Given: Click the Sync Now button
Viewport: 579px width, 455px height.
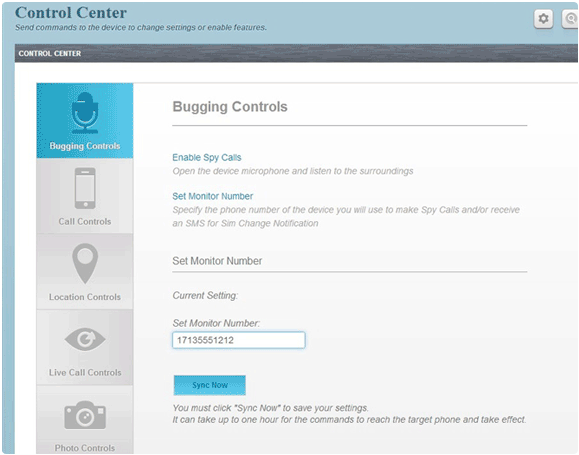Looking at the screenshot, I should pos(209,385).
